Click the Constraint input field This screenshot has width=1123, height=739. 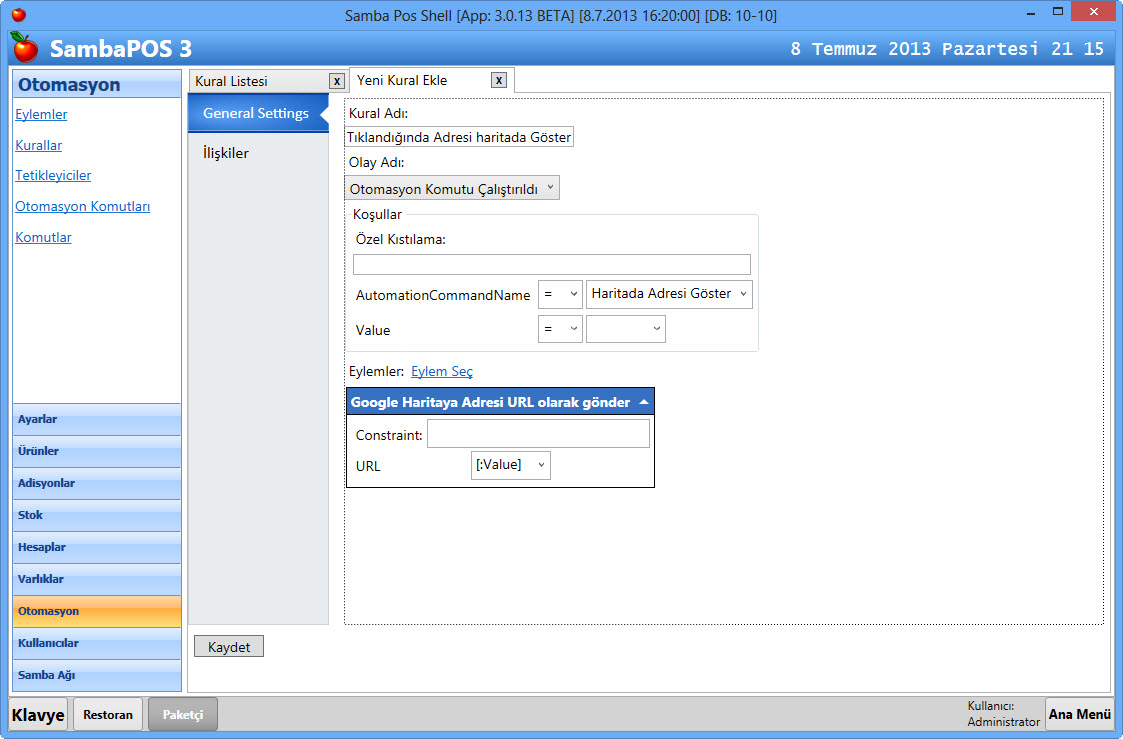pos(538,433)
